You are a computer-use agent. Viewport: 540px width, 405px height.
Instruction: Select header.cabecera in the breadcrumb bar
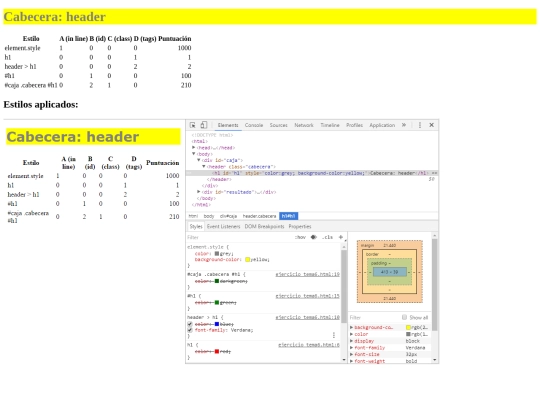coord(259,216)
